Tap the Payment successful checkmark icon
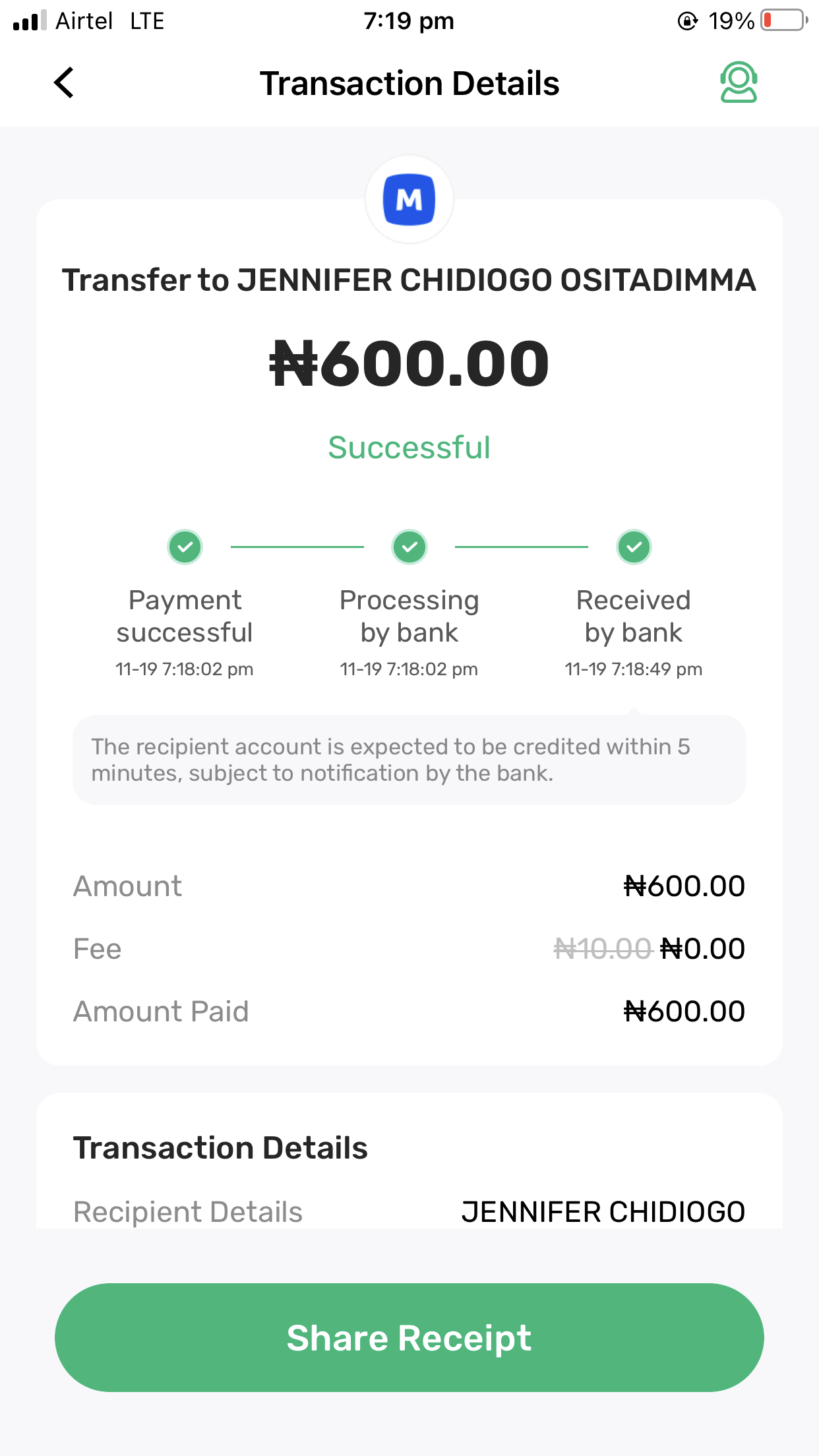The width and height of the screenshot is (819, 1456). pos(185,547)
